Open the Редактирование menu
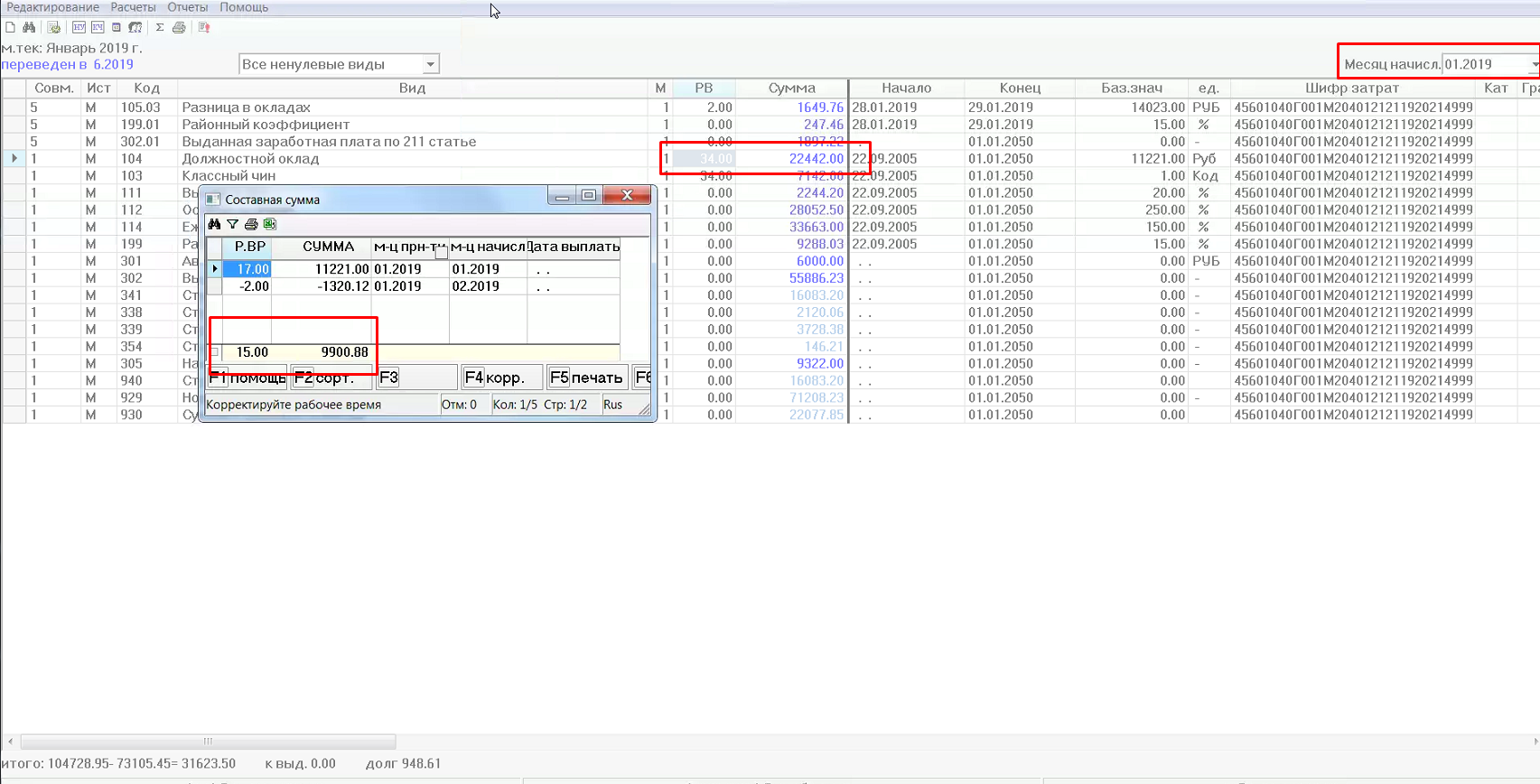1540x784 pixels. [x=52, y=7]
